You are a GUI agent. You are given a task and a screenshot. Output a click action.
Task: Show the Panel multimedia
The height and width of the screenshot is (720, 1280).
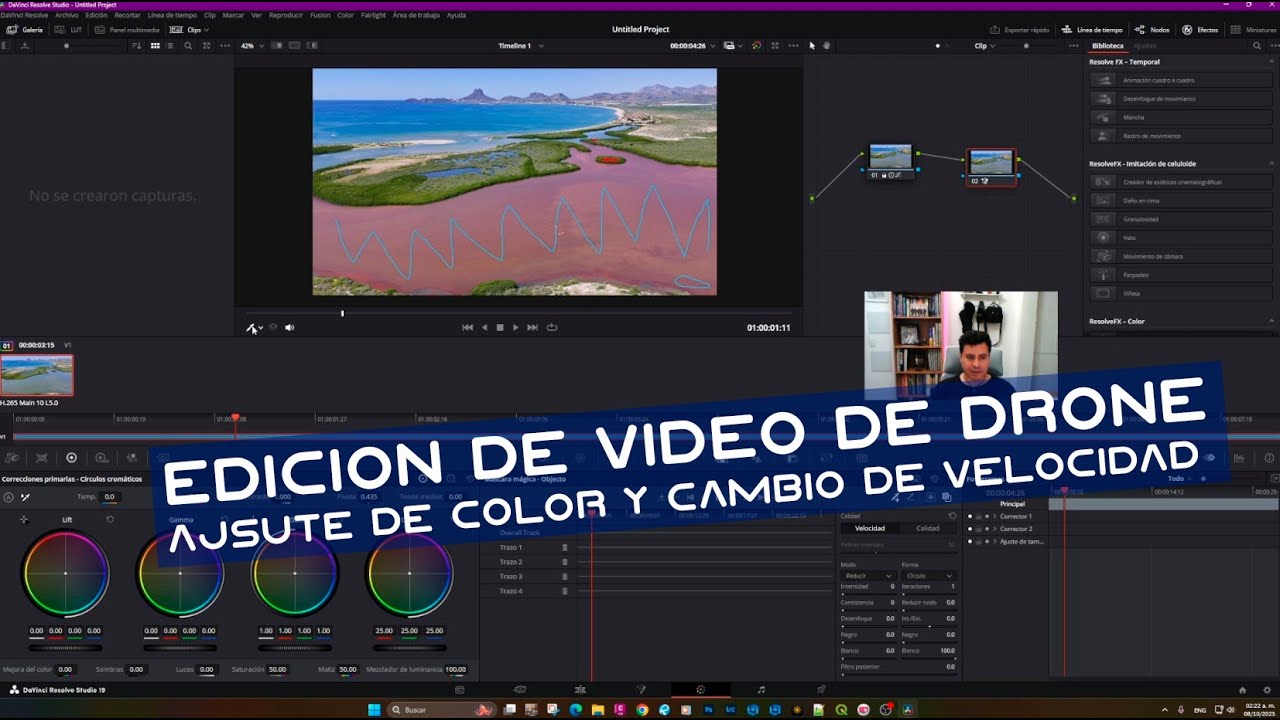pos(128,30)
